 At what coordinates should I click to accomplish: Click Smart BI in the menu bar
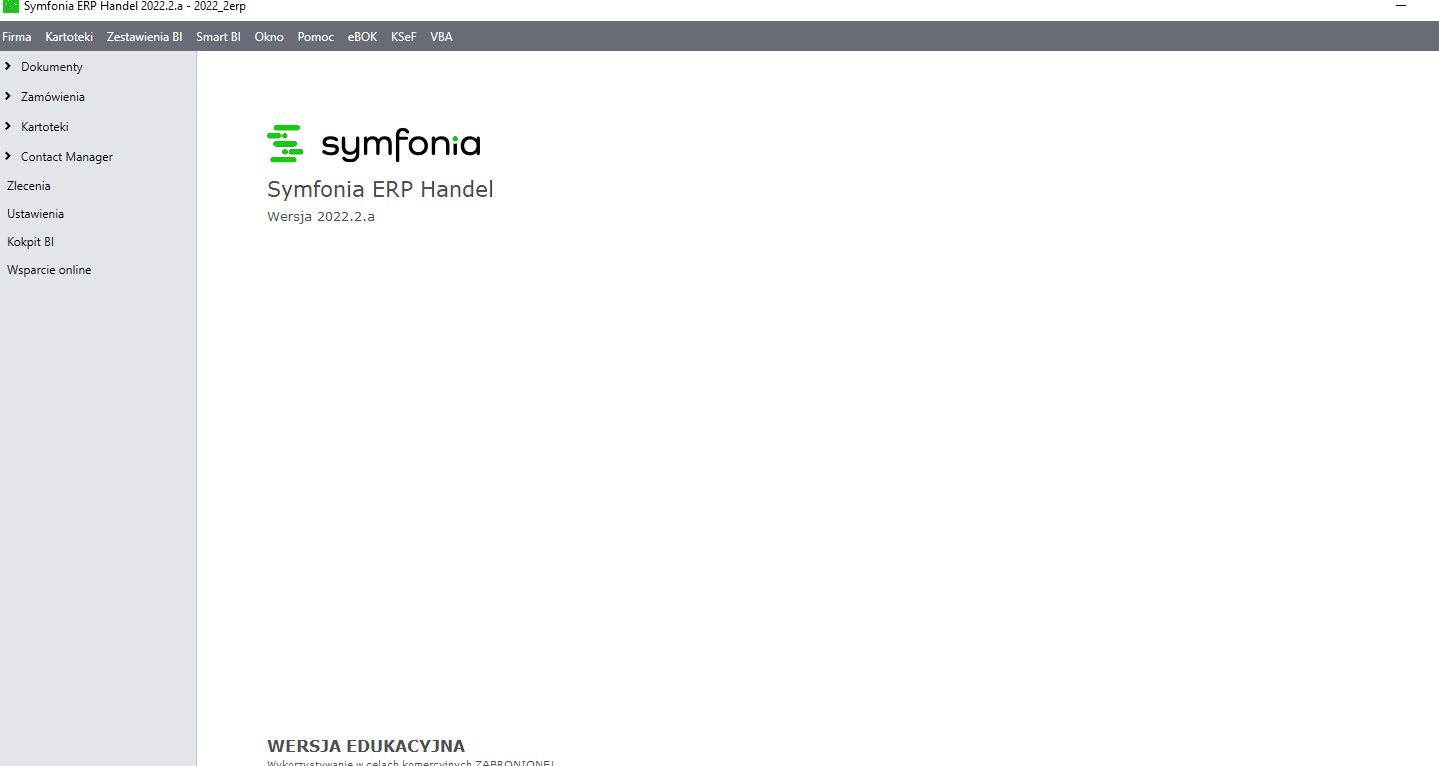(218, 37)
